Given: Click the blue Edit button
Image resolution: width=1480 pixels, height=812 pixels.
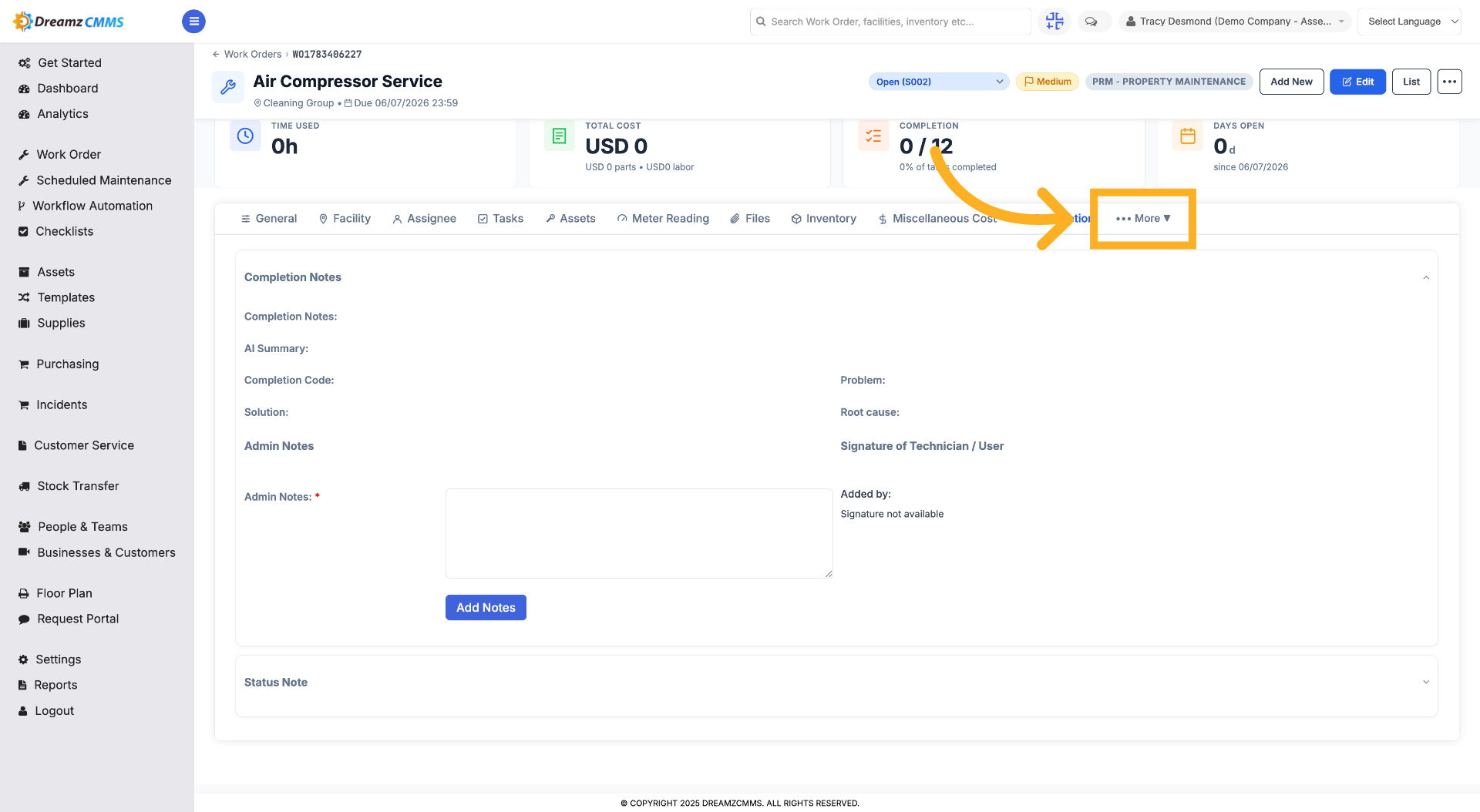Looking at the screenshot, I should [1357, 82].
